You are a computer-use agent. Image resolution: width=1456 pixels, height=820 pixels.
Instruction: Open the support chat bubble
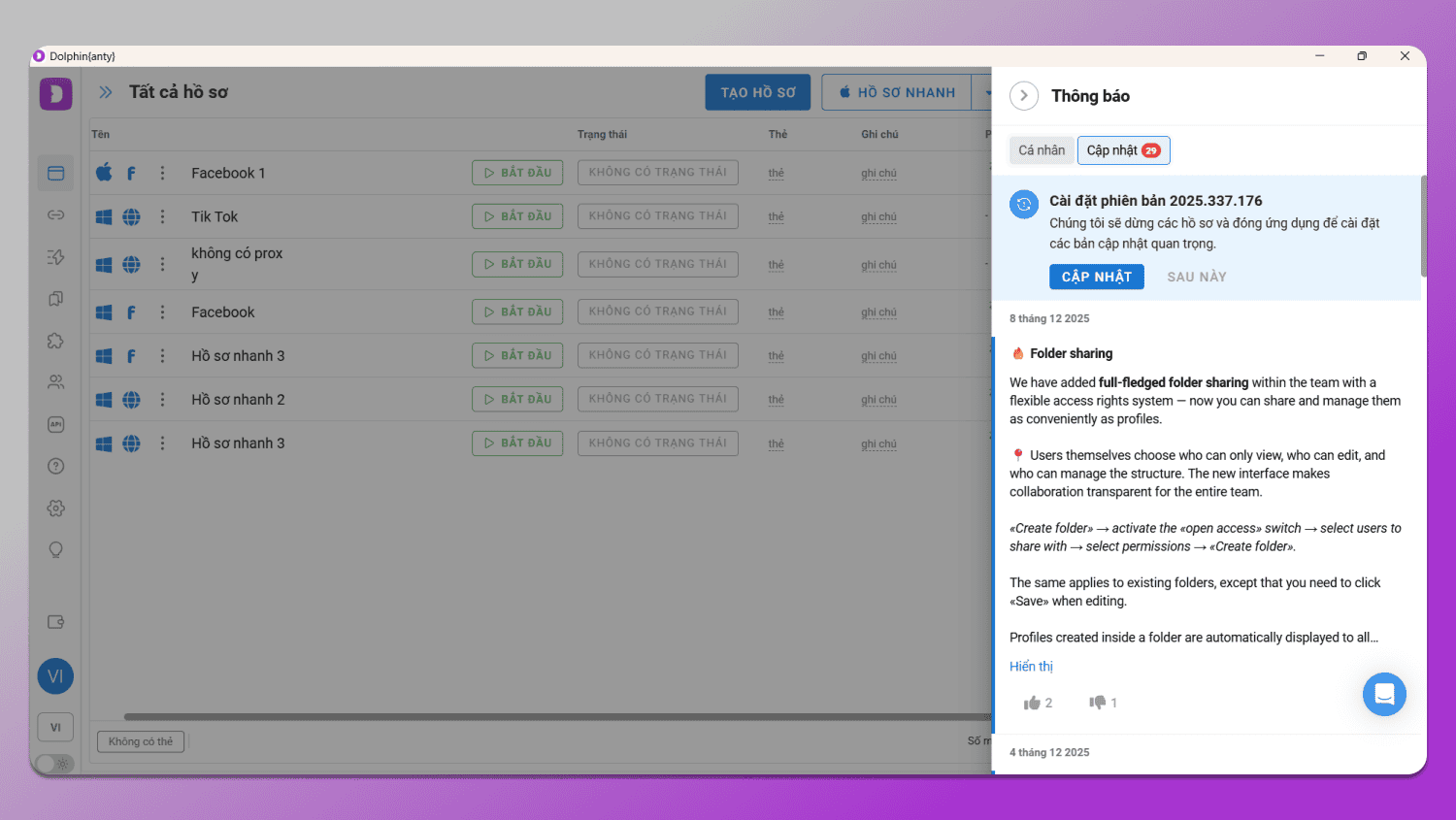click(1384, 694)
